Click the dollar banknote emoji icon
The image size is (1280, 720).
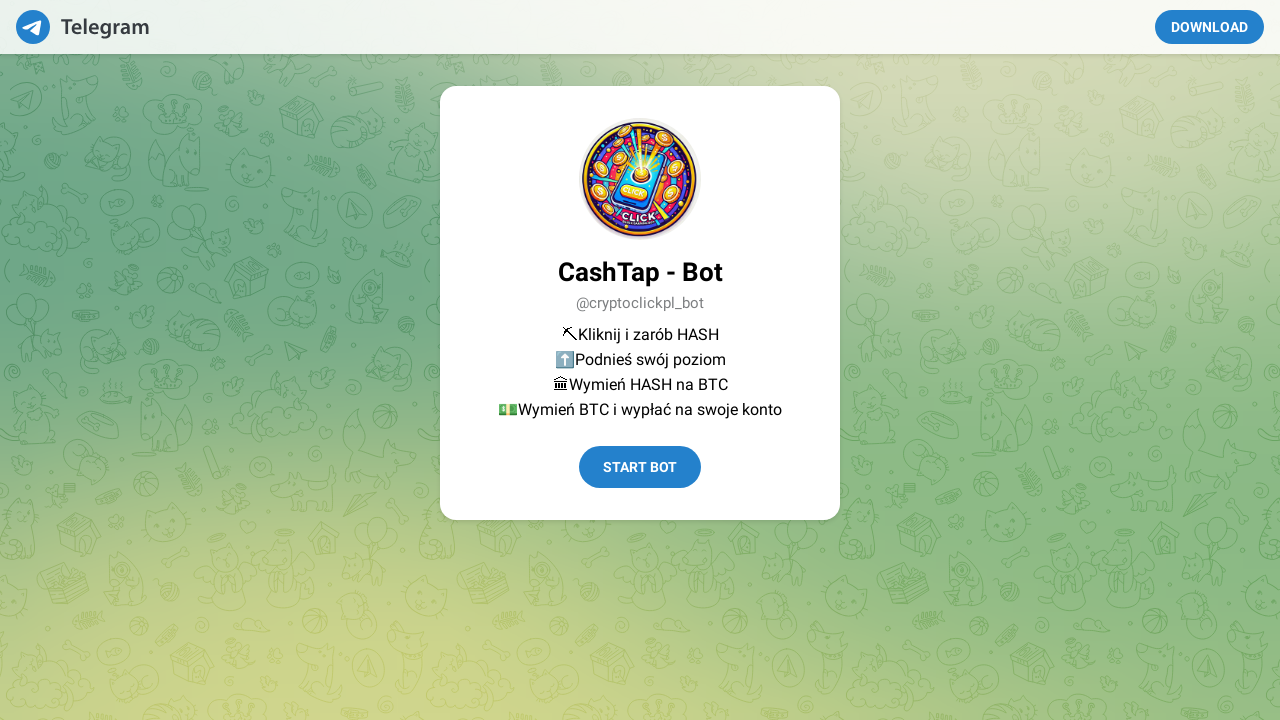point(508,409)
